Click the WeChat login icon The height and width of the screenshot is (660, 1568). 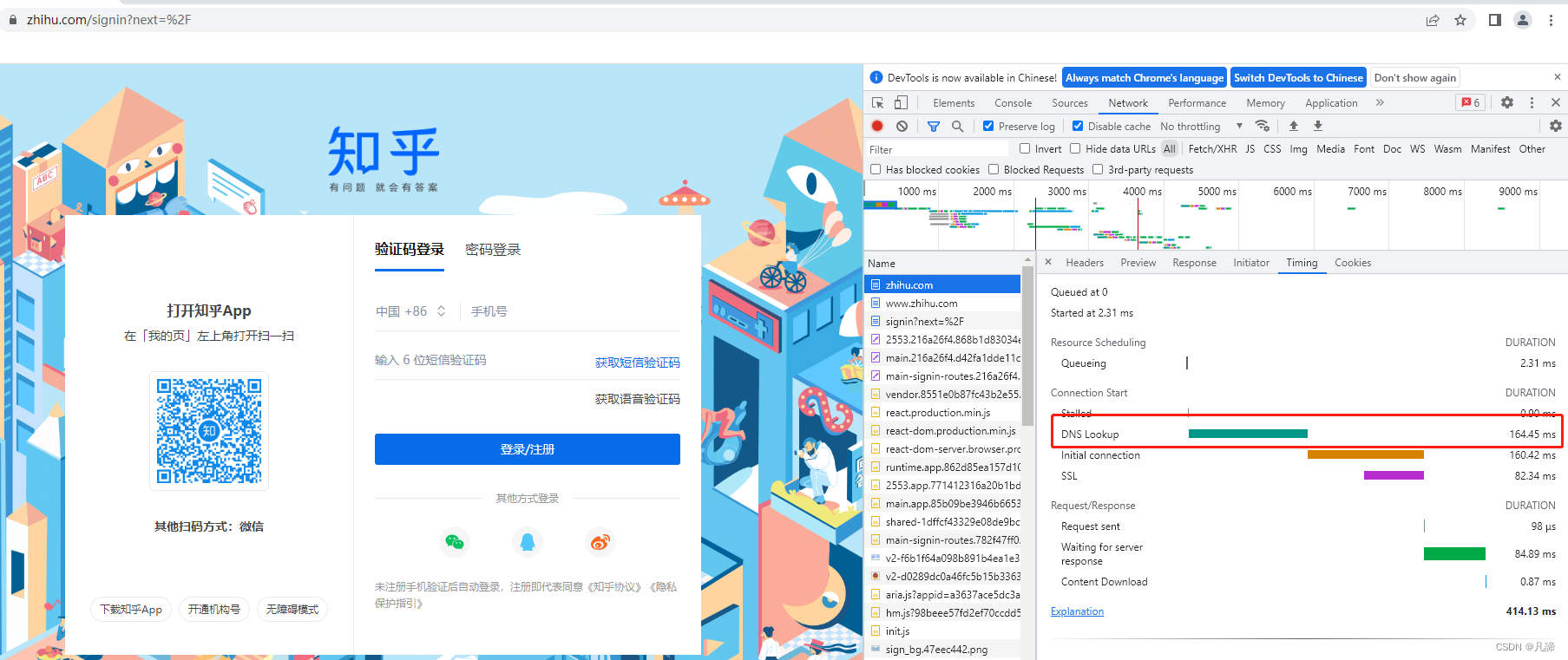[x=455, y=542]
